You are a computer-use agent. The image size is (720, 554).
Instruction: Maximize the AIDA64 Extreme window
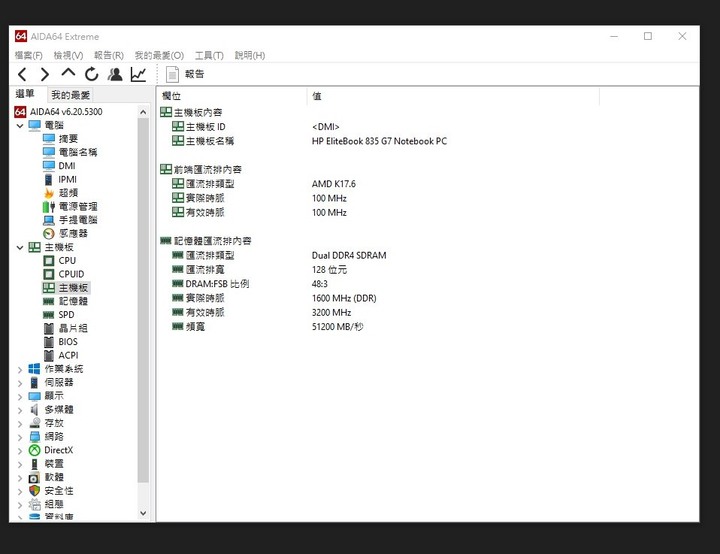click(648, 36)
